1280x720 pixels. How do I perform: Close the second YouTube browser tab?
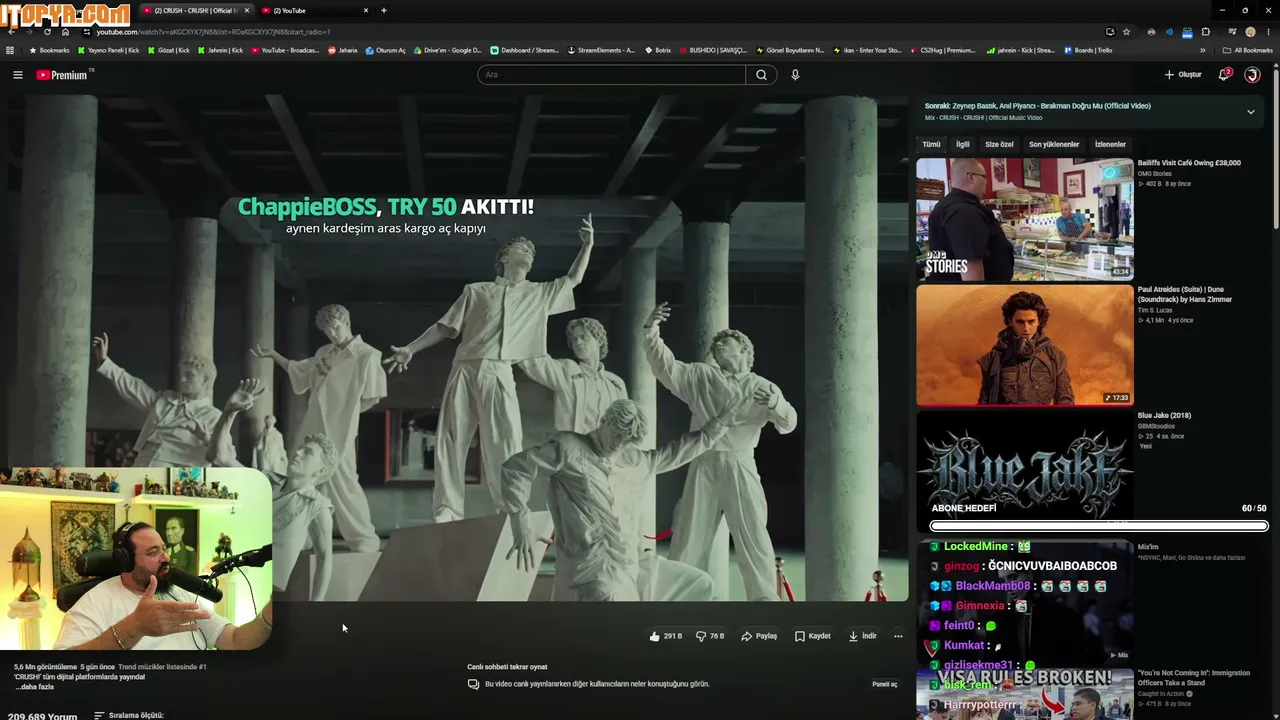[366, 10]
